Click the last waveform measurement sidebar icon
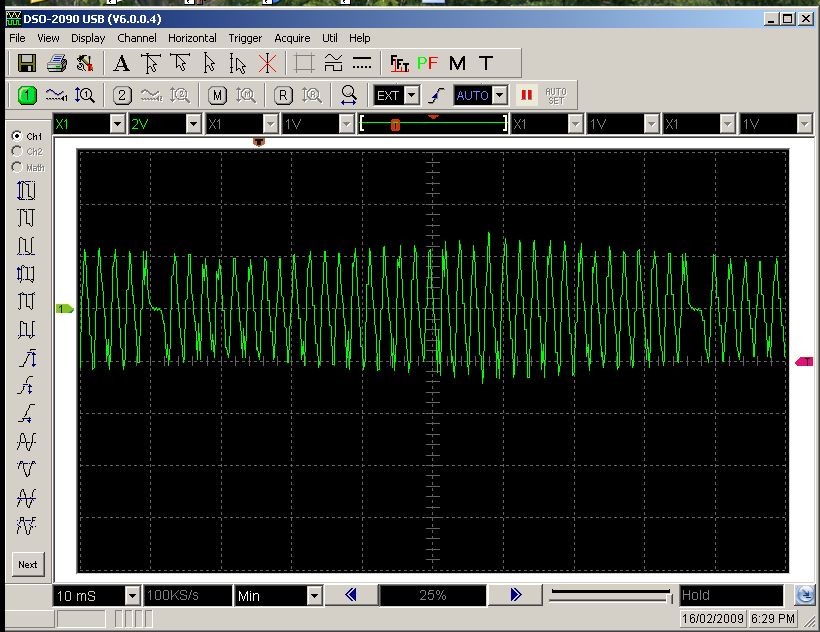The width and height of the screenshot is (820, 632). (26, 525)
